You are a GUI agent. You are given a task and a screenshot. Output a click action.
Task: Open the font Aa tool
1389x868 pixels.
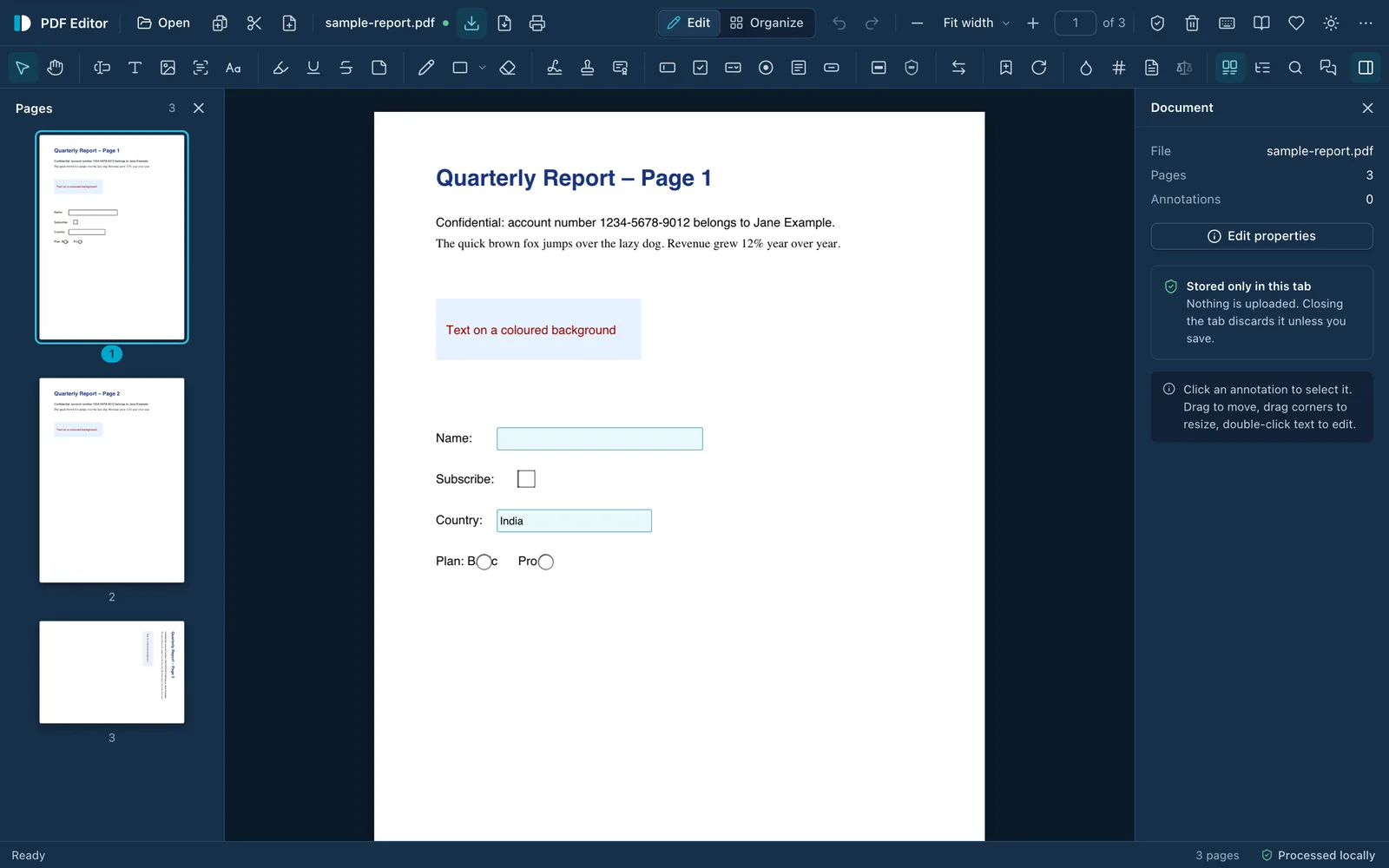tap(234, 68)
